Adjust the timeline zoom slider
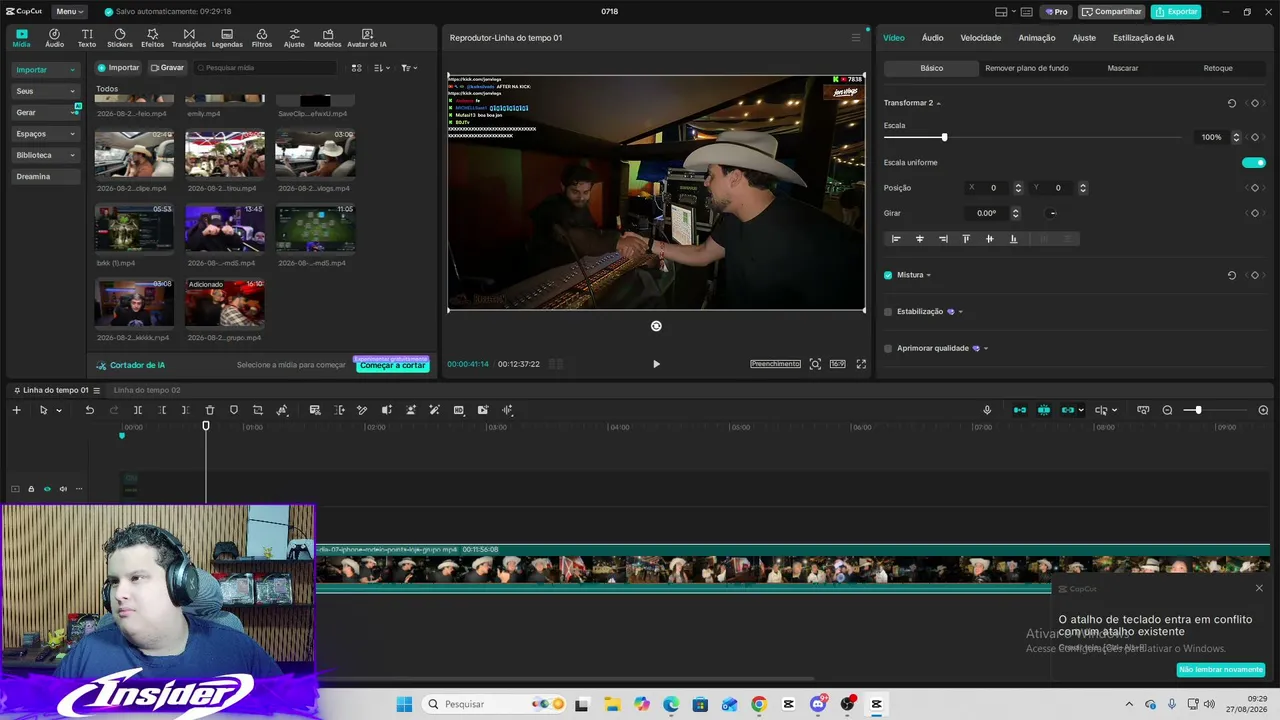The height and width of the screenshot is (720, 1280). pos(1198,410)
